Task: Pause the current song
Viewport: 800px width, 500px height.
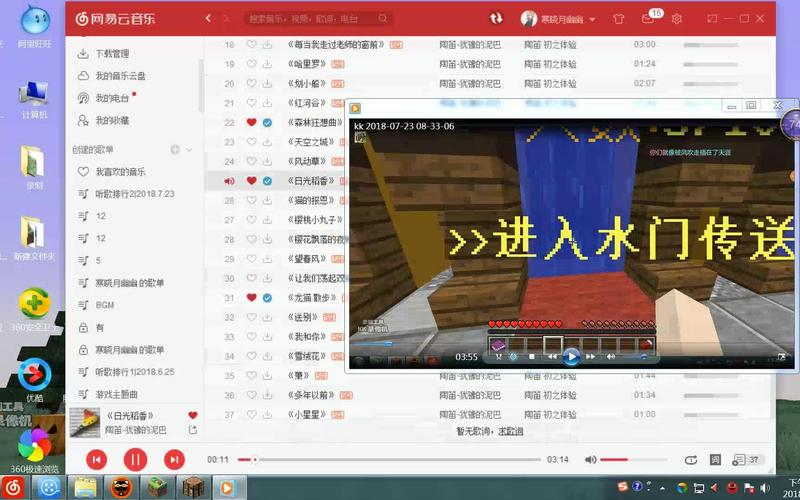Action: [135, 460]
